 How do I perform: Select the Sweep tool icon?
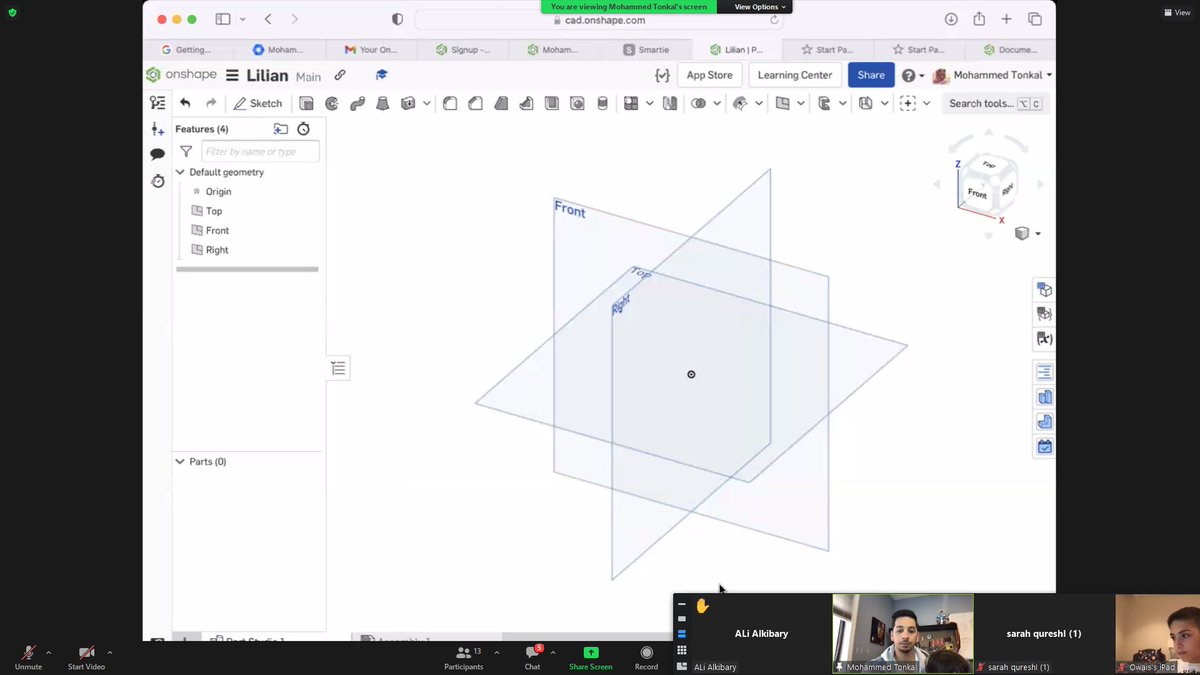click(357, 103)
